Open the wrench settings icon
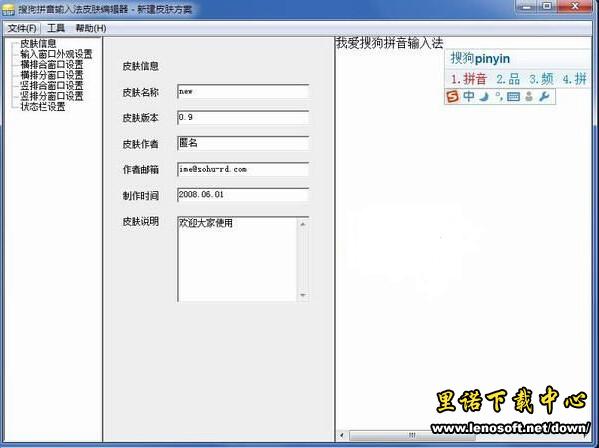Viewport: 599px width, 448px height. click(x=544, y=96)
